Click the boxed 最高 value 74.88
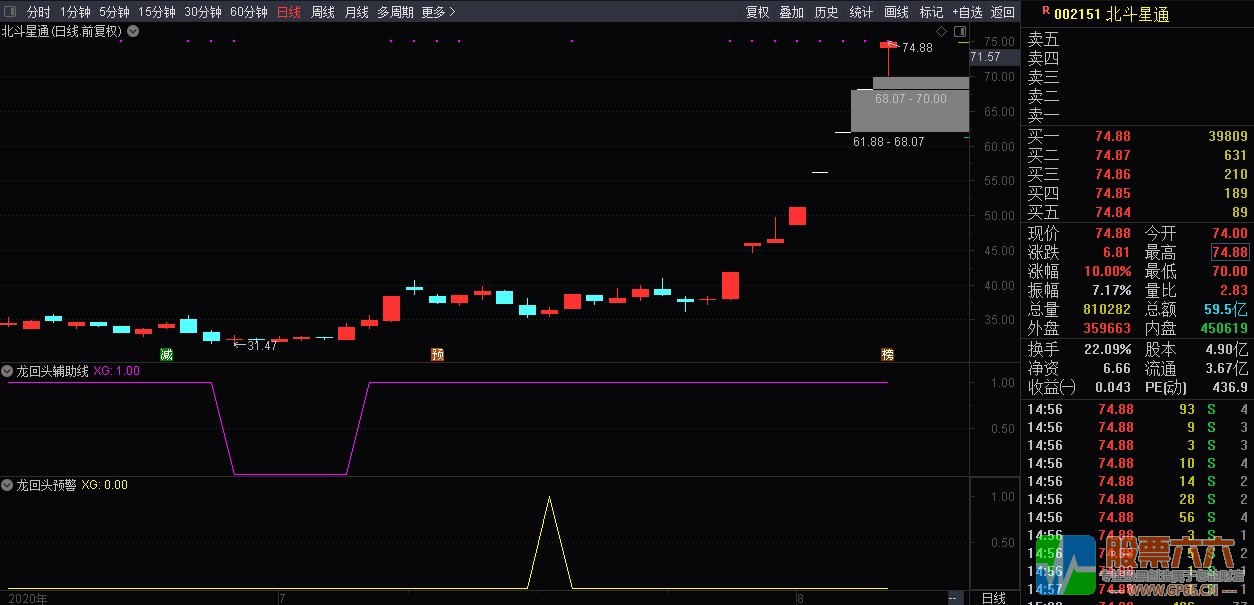 tap(1230, 252)
